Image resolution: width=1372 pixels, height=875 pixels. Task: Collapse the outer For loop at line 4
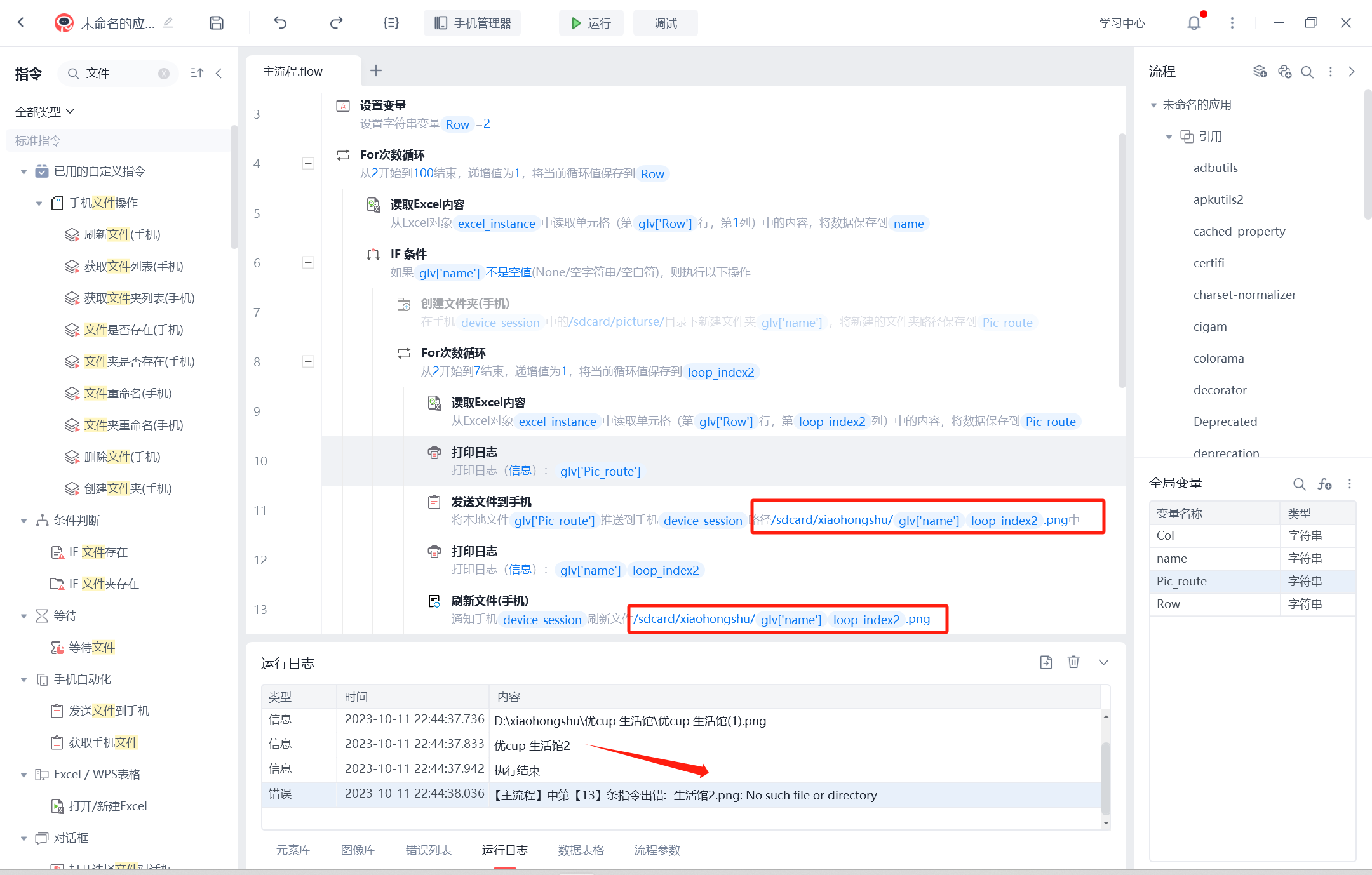coord(308,164)
